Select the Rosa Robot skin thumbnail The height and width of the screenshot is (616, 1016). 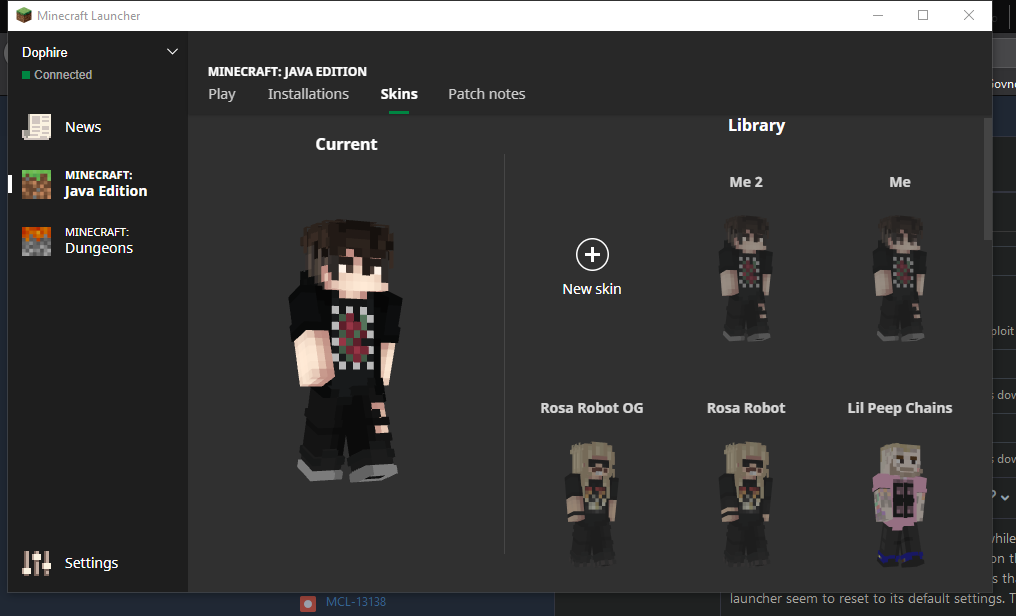pyautogui.click(x=746, y=504)
